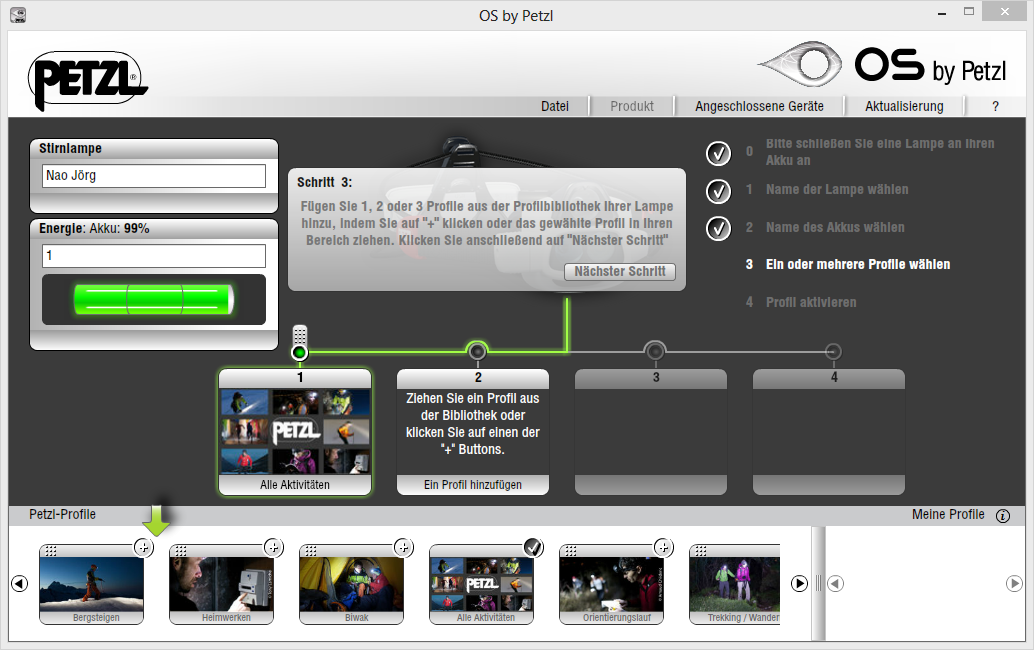Click the checkmark beside Name der Lampe wählen

click(718, 191)
